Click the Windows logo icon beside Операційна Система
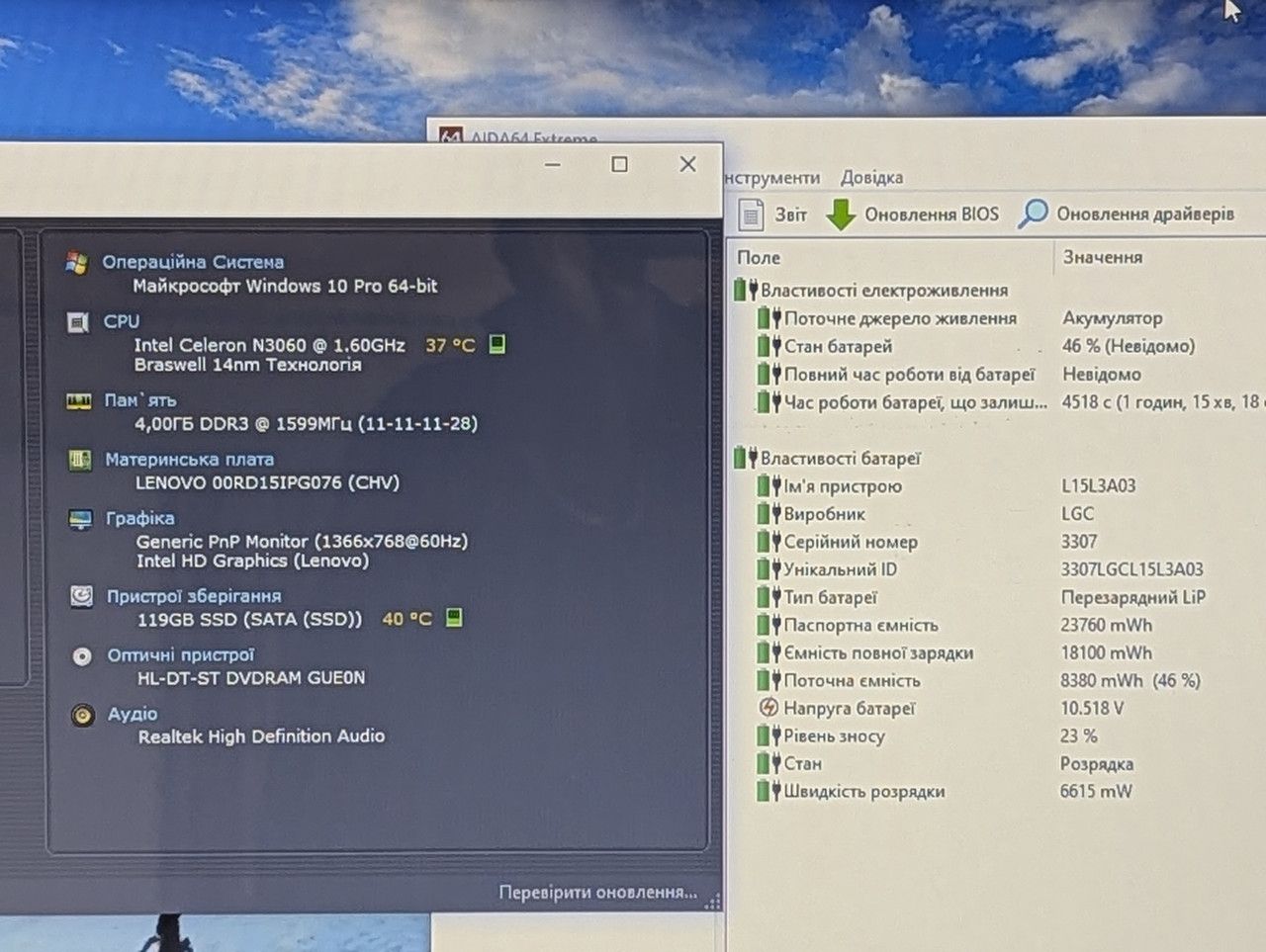Viewport: 1266px width, 952px height. [76, 262]
